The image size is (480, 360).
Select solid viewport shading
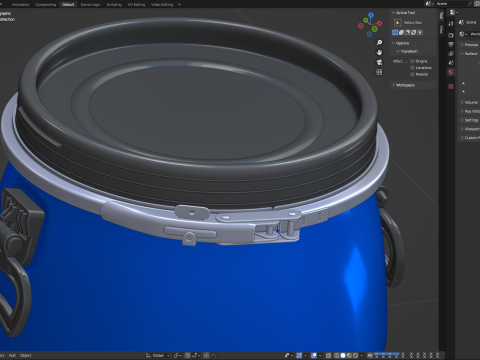343,355
